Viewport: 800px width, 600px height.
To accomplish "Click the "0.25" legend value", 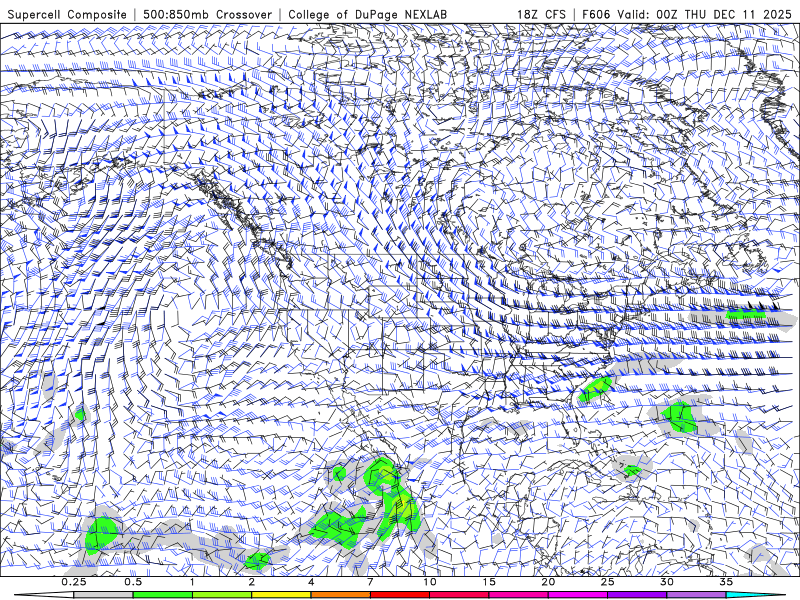I will (74, 582).
